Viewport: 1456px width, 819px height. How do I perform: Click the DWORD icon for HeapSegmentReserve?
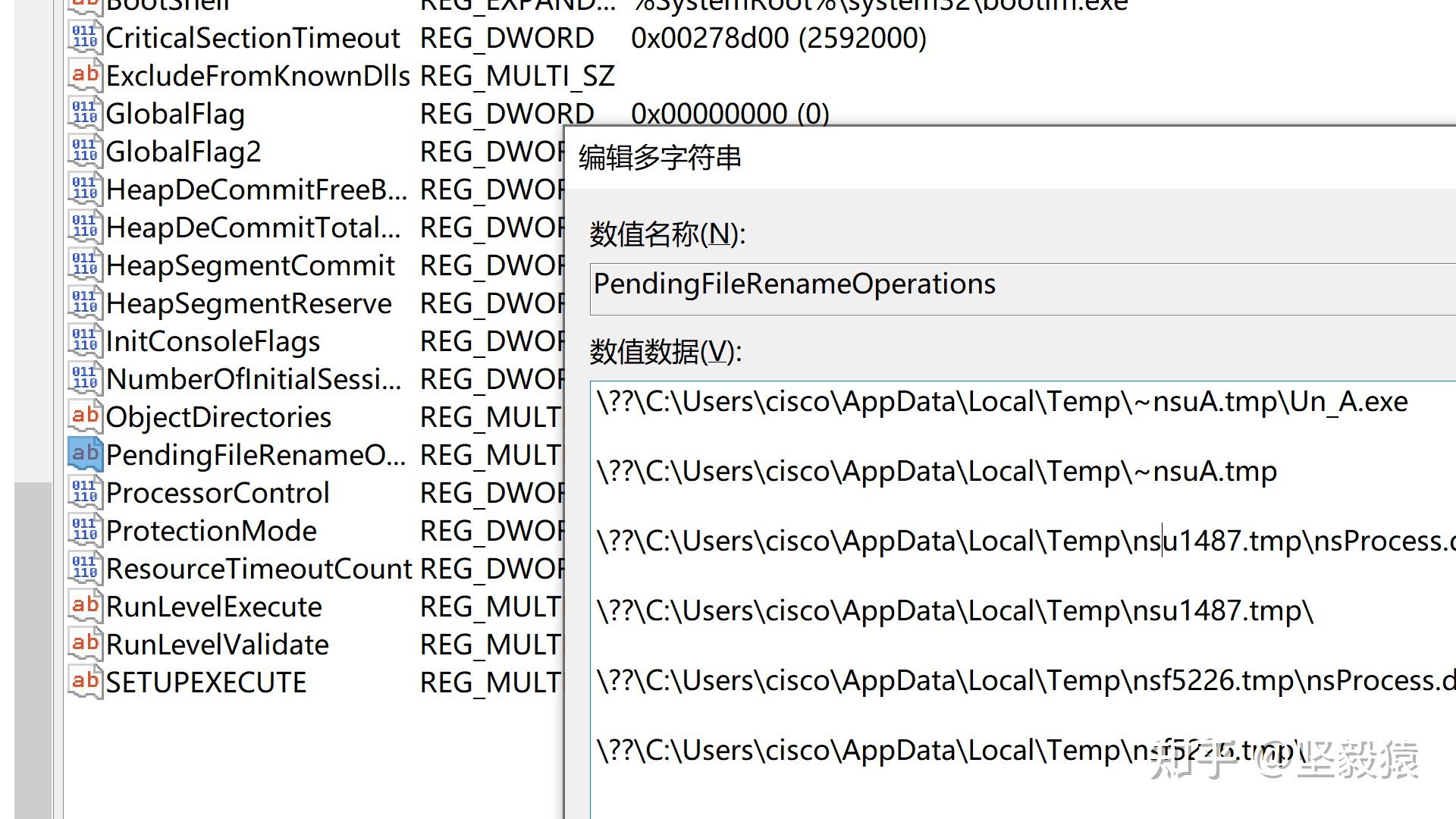pos(84,302)
